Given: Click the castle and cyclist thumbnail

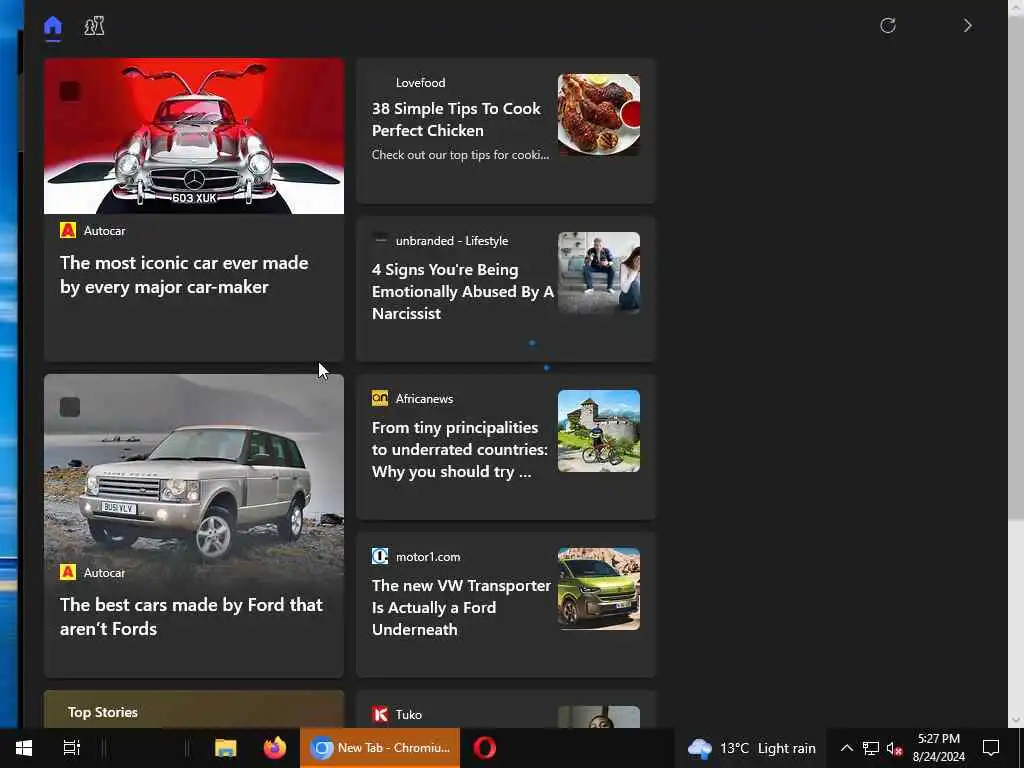Looking at the screenshot, I should click(599, 431).
